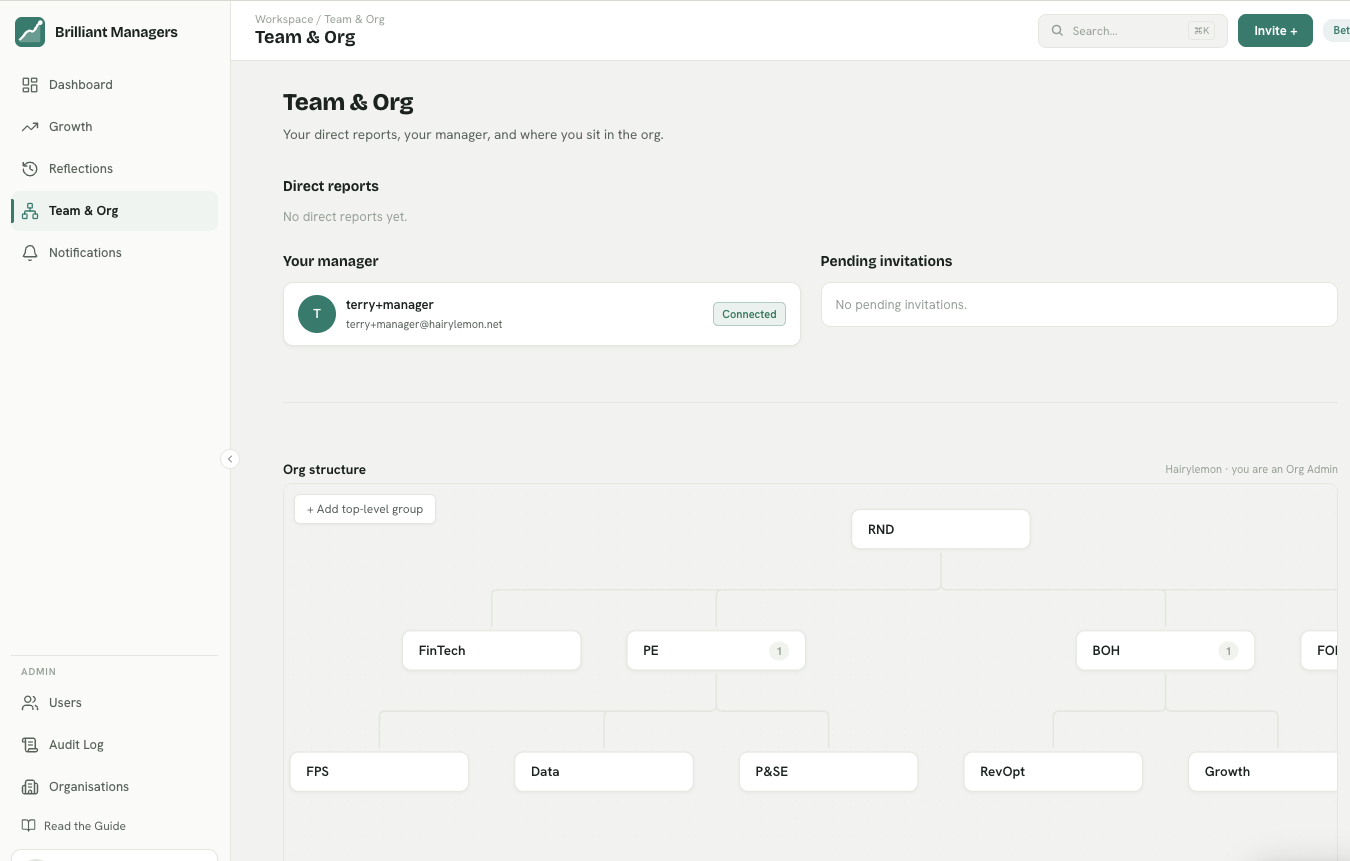The image size is (1350, 861).
Task: Click the Org structure heading
Action: pyautogui.click(x=324, y=469)
